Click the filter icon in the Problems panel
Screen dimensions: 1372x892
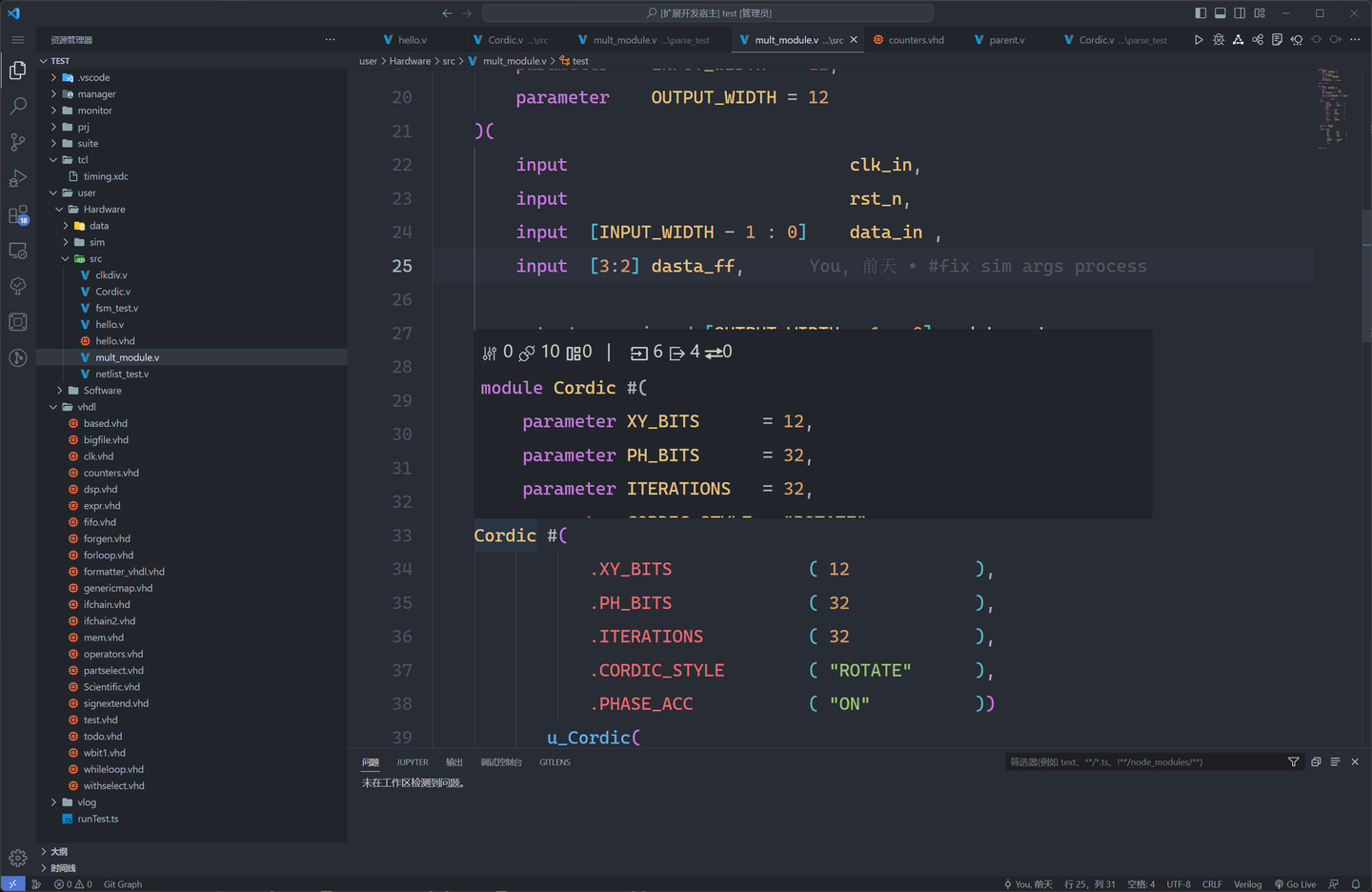pos(1293,761)
